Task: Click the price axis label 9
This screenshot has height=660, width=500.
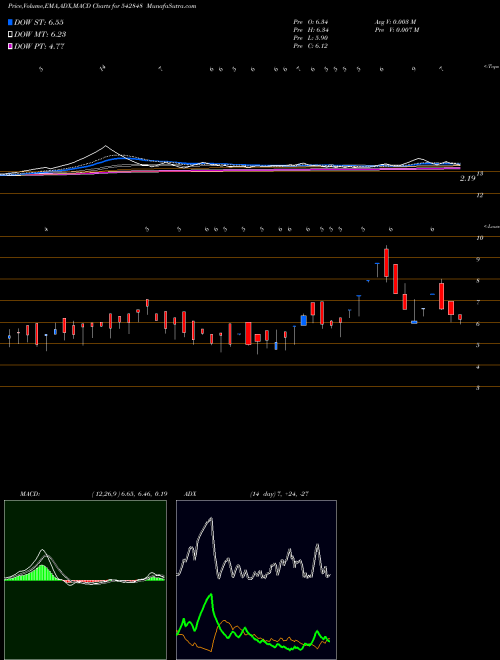Action: coord(478,260)
